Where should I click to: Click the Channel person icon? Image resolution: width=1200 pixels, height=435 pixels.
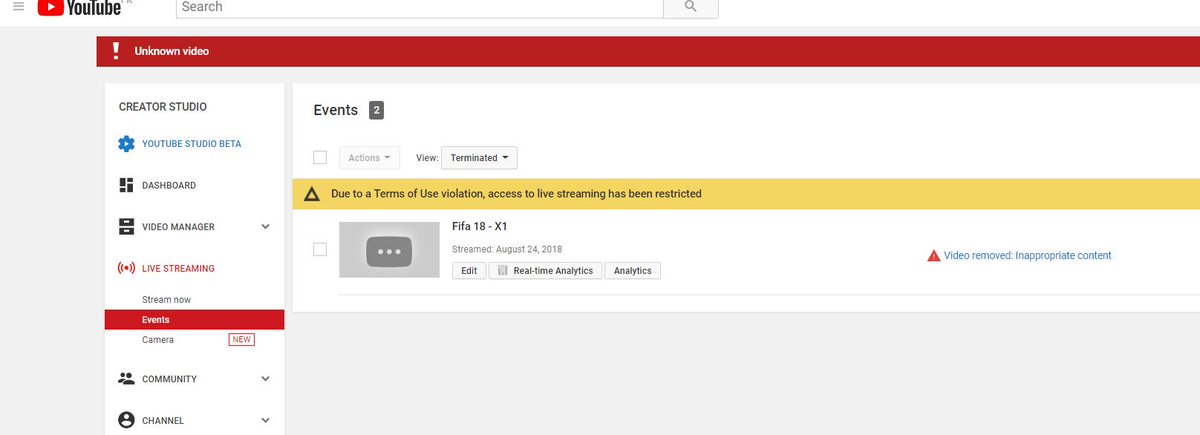126,420
